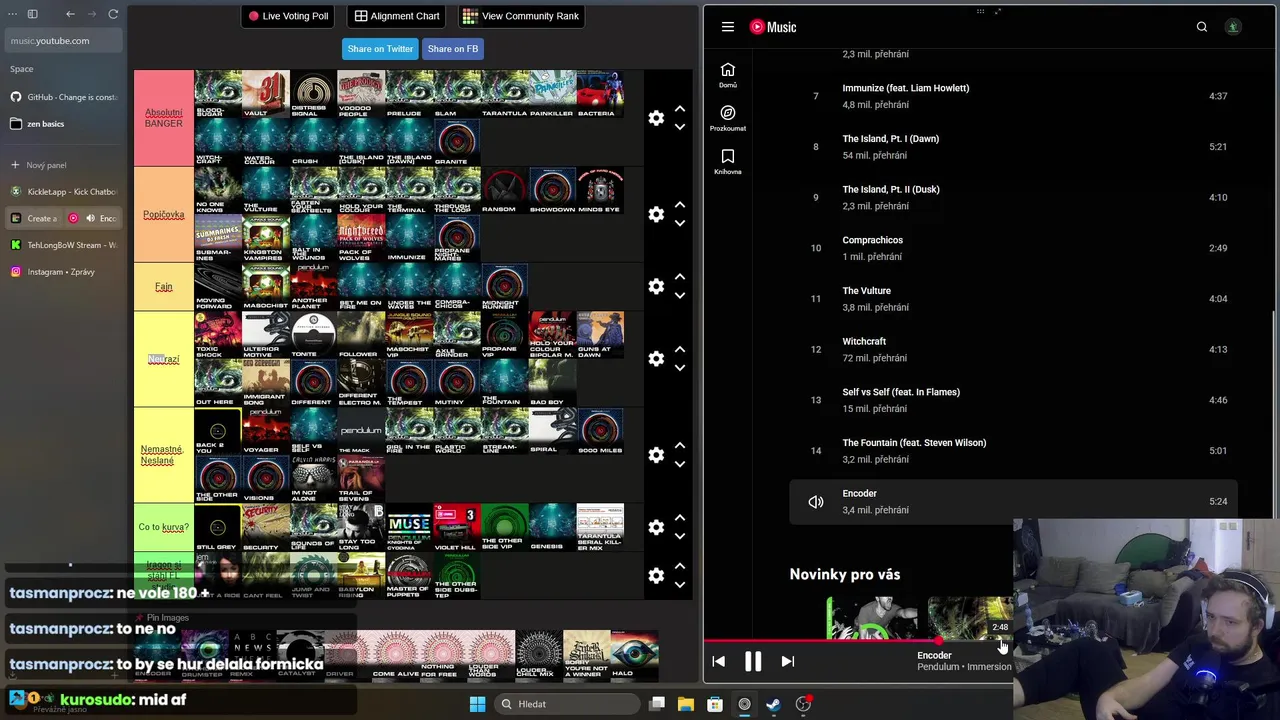The width and height of the screenshot is (1280, 720).
Task: Move Absolutní BANGER tier down
Action: (680, 127)
